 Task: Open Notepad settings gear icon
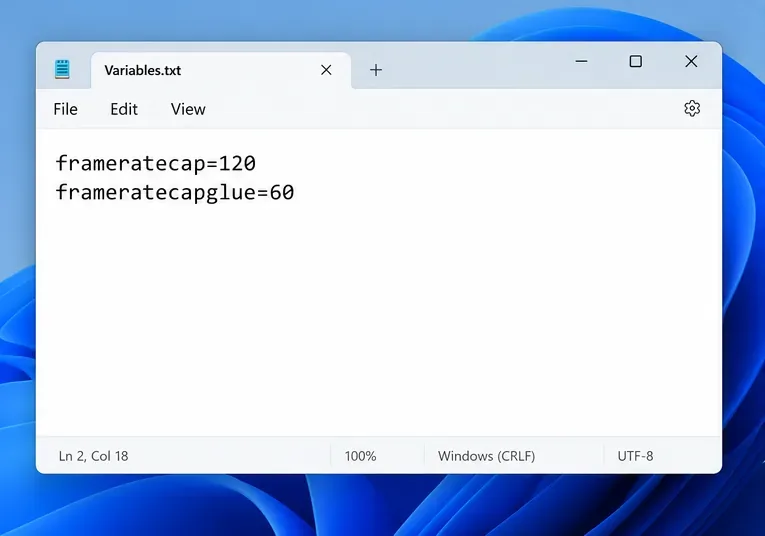(x=692, y=108)
